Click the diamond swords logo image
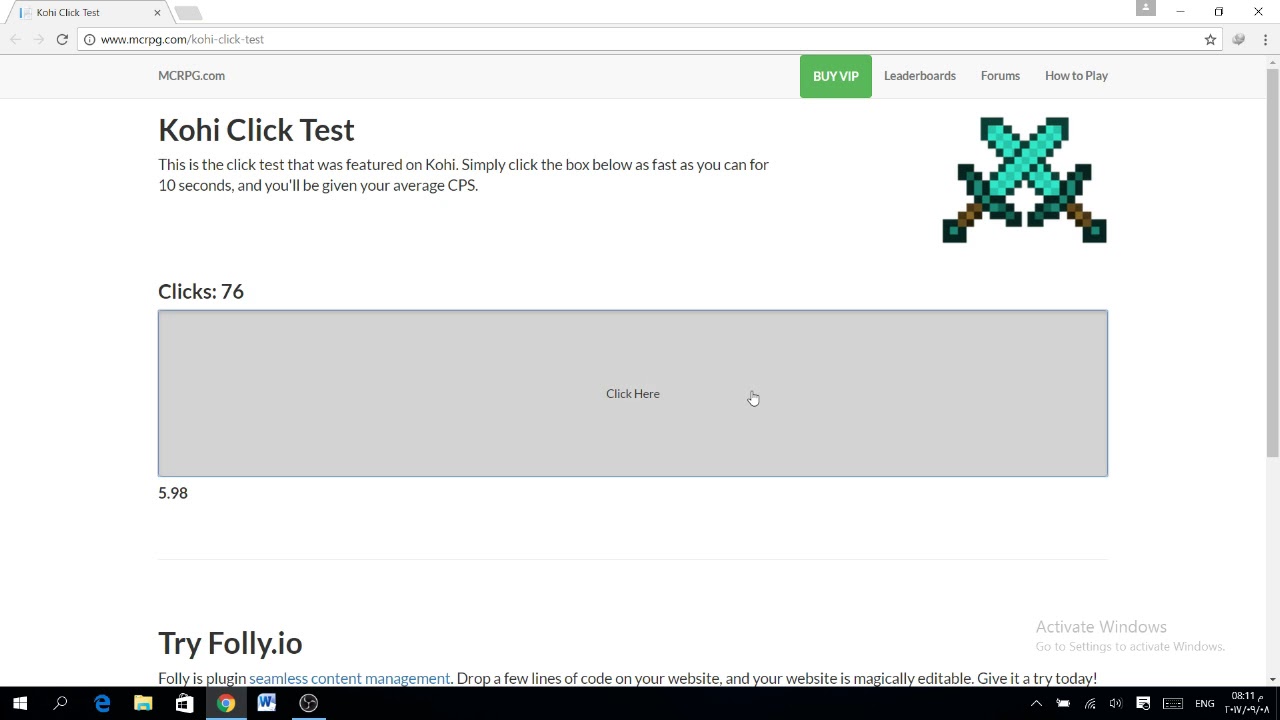This screenshot has height=720, width=1280. pos(1024,180)
